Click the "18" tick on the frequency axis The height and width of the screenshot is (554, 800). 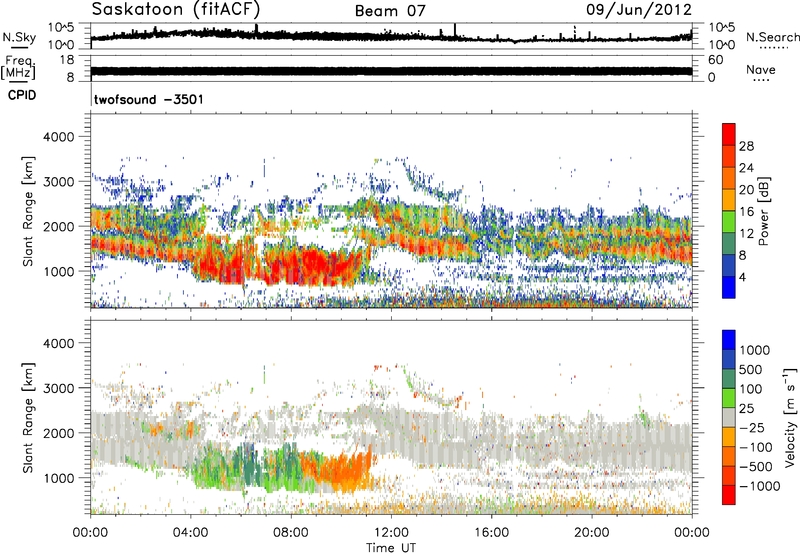pos(67,60)
